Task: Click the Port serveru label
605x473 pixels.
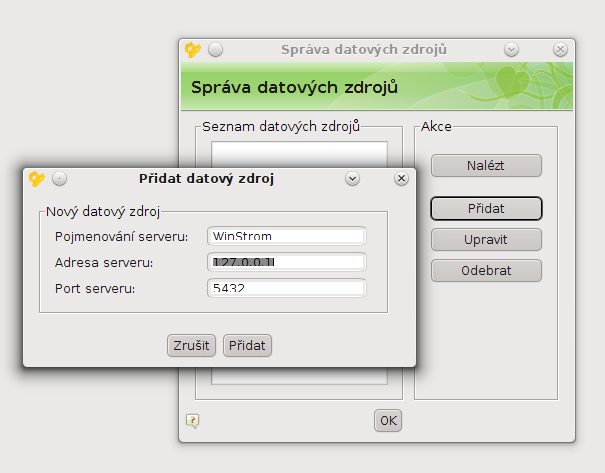Action: tap(95, 289)
